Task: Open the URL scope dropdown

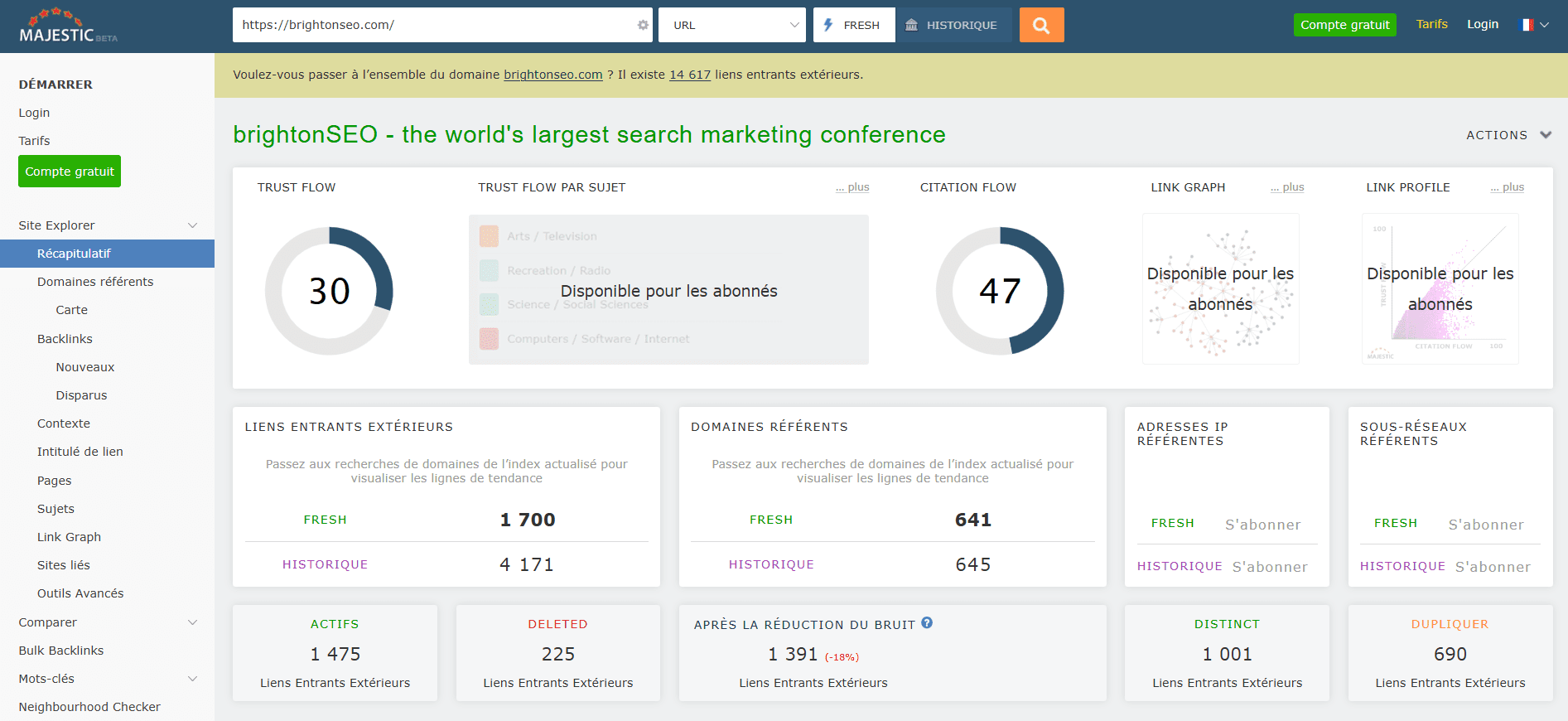Action: (x=731, y=25)
